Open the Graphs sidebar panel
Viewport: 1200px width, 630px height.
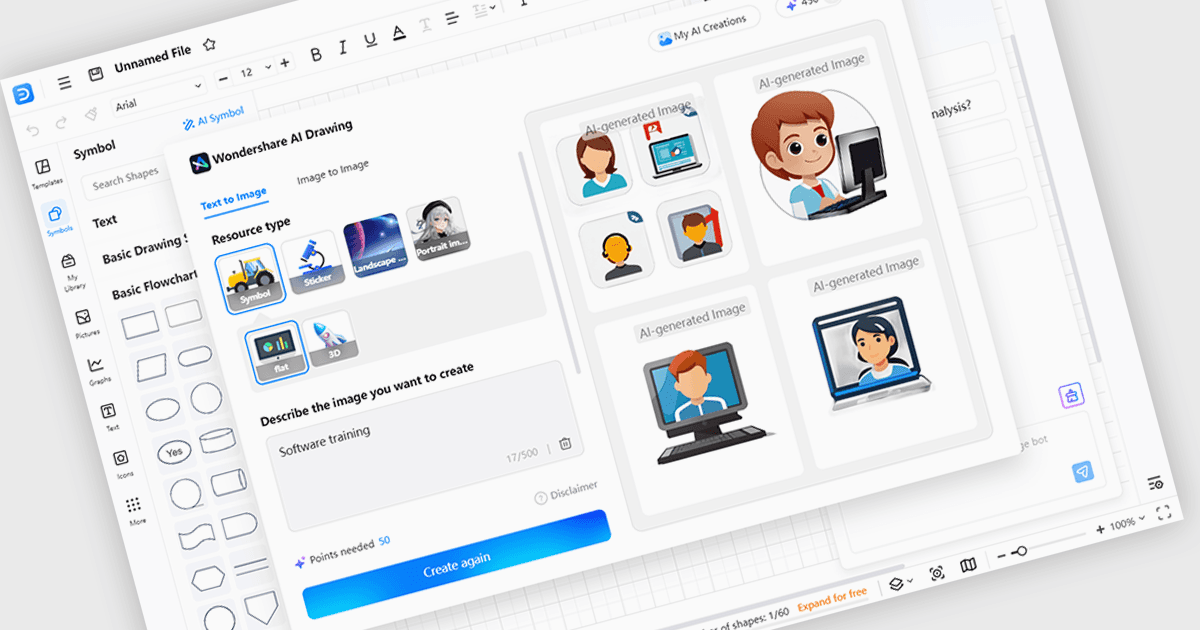[x=97, y=370]
